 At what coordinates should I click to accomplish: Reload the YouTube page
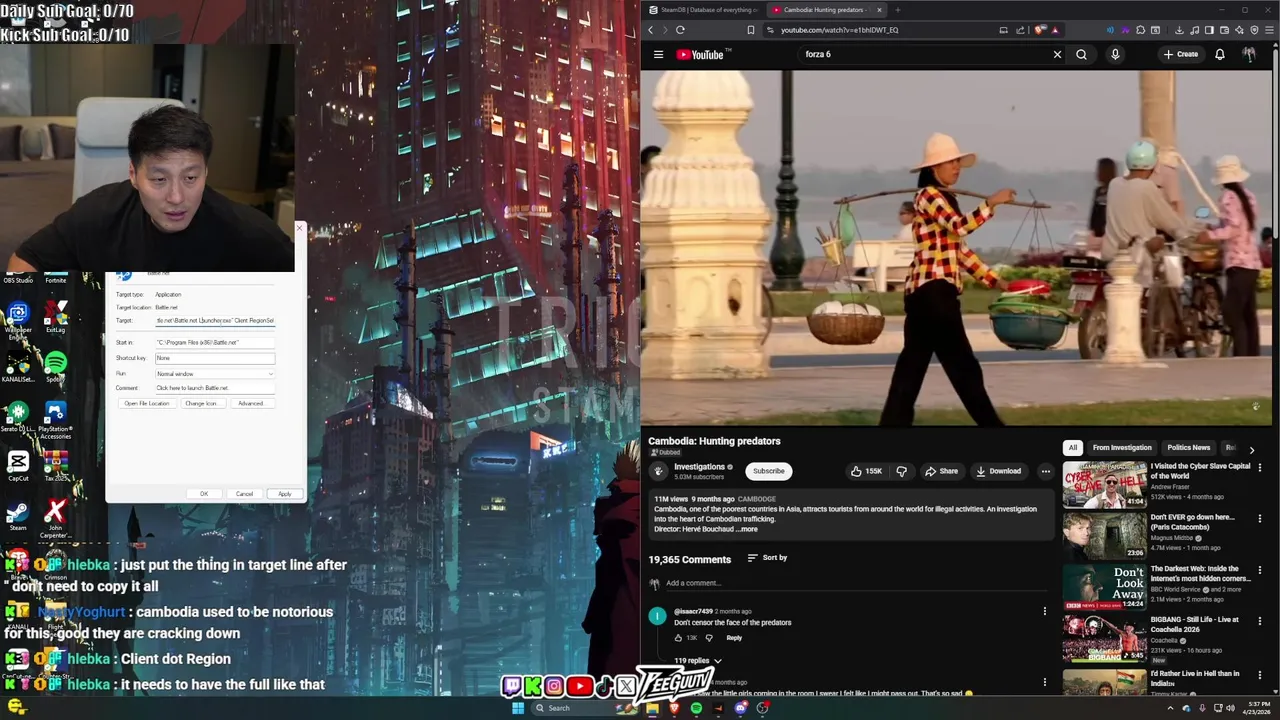tap(680, 30)
